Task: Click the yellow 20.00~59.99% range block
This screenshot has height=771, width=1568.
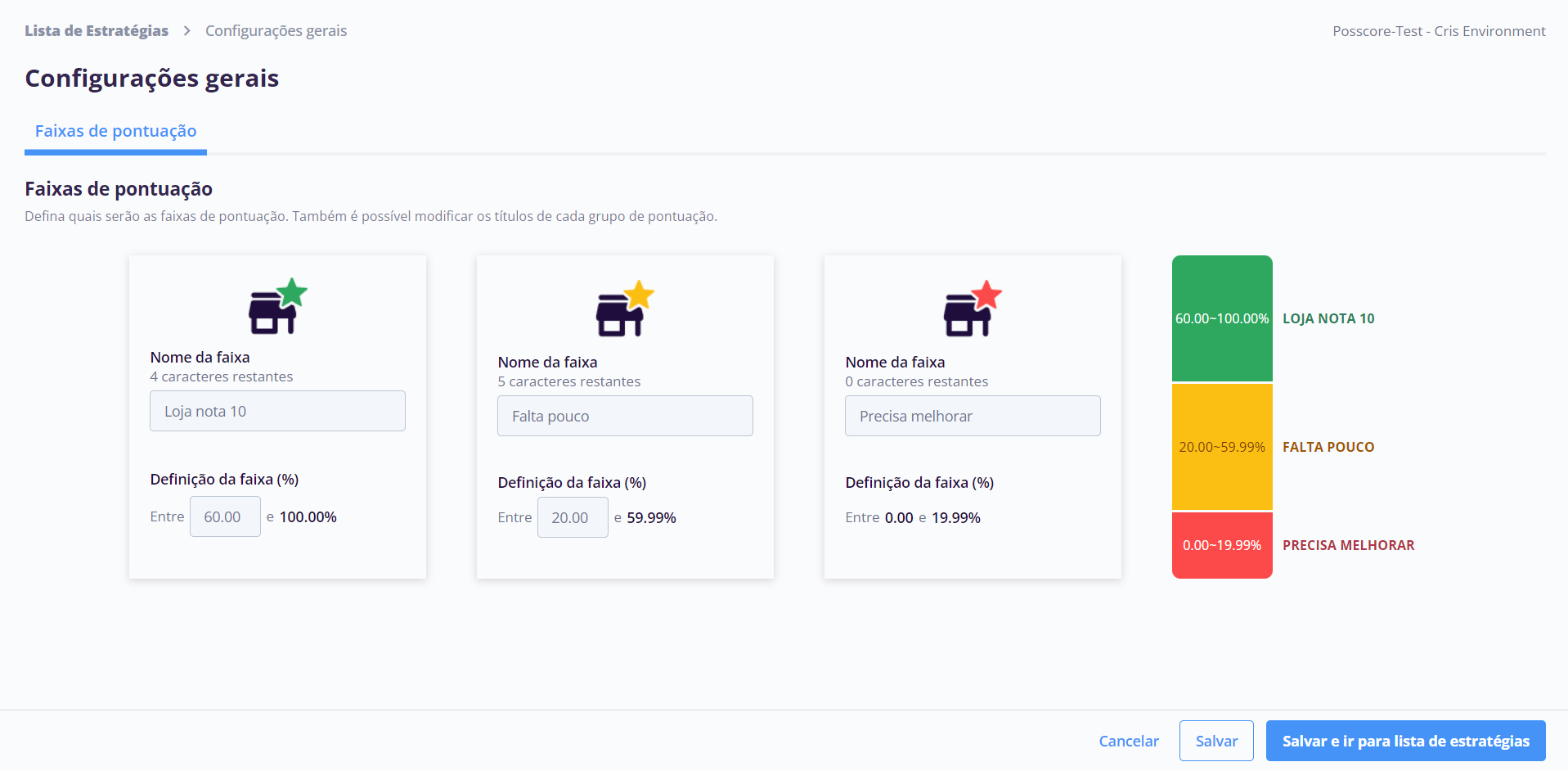Action: (1222, 447)
